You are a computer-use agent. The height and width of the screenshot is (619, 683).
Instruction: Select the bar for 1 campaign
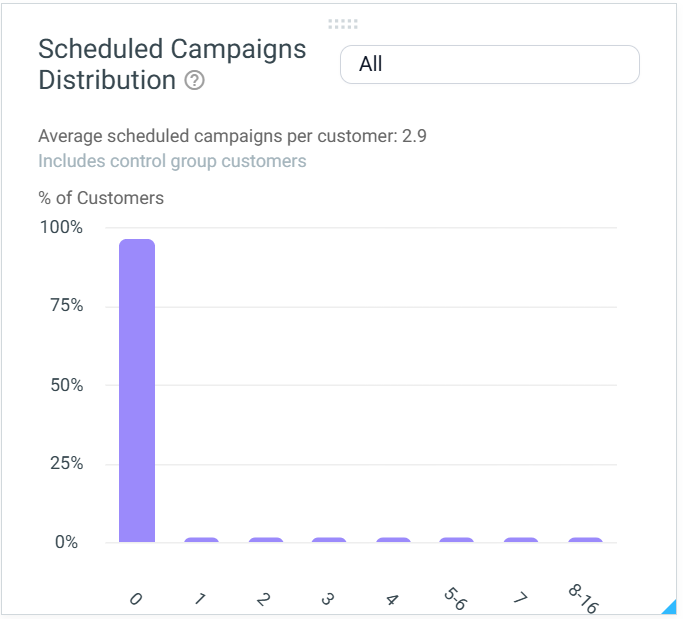click(x=201, y=540)
